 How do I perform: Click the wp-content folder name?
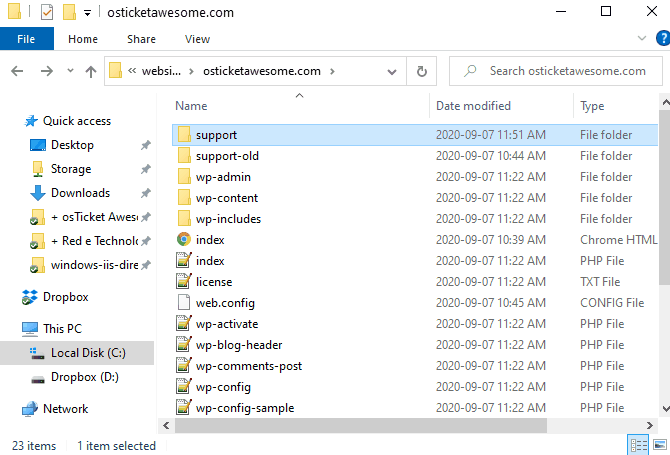click(227, 198)
